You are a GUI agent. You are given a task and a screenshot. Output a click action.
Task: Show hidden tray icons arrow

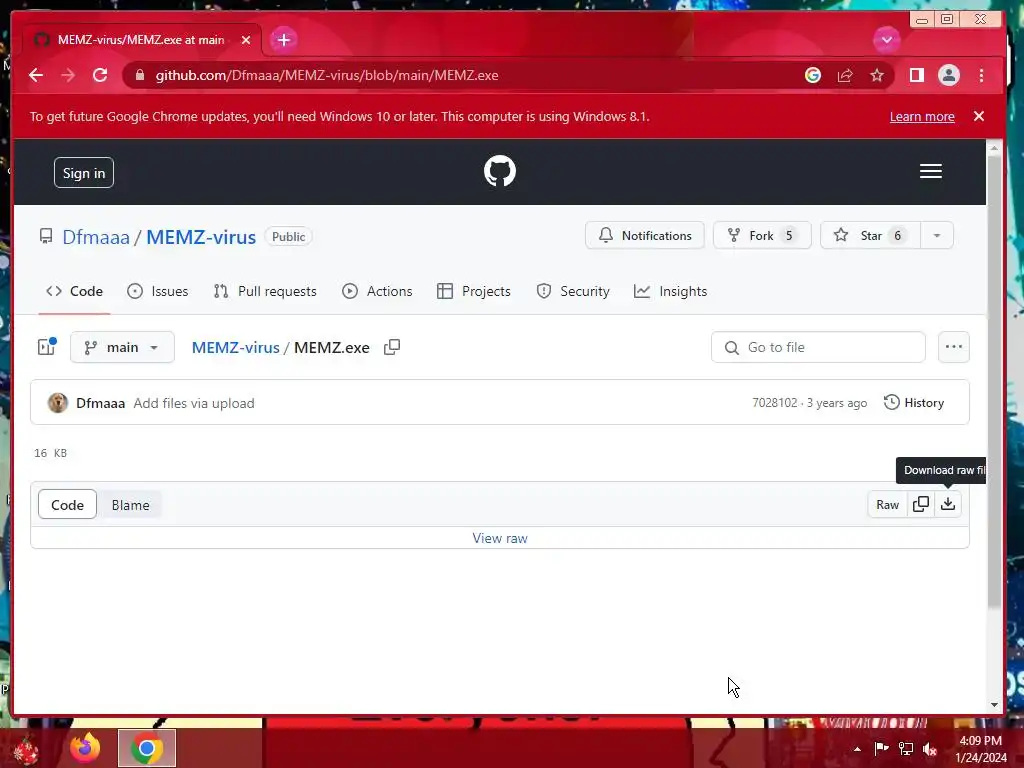[x=857, y=749]
